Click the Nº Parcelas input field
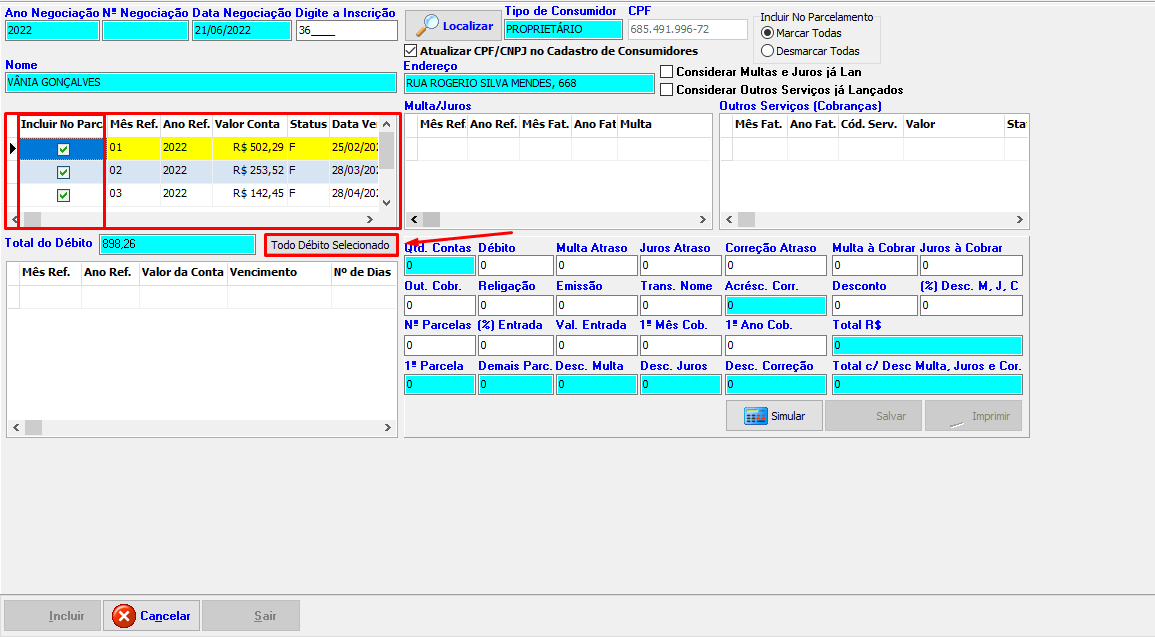1155x637 pixels. tap(439, 345)
